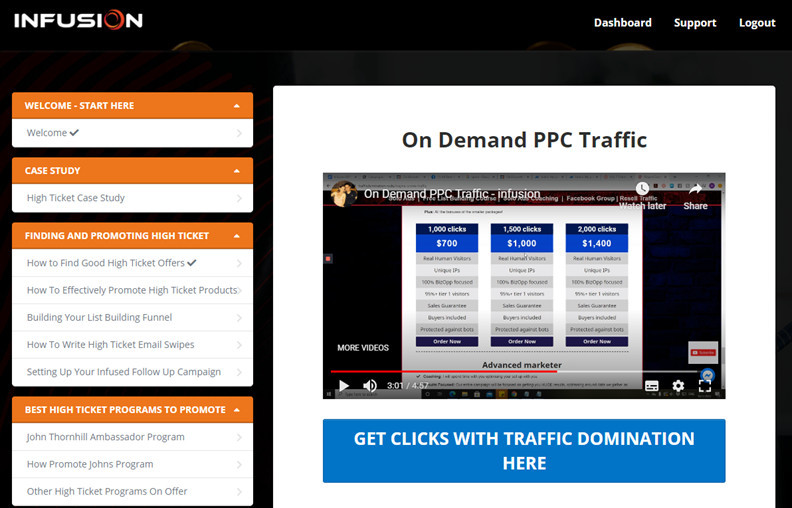This screenshot has width=792, height=508.
Task: Click the $700 price in video
Action: (x=447, y=243)
